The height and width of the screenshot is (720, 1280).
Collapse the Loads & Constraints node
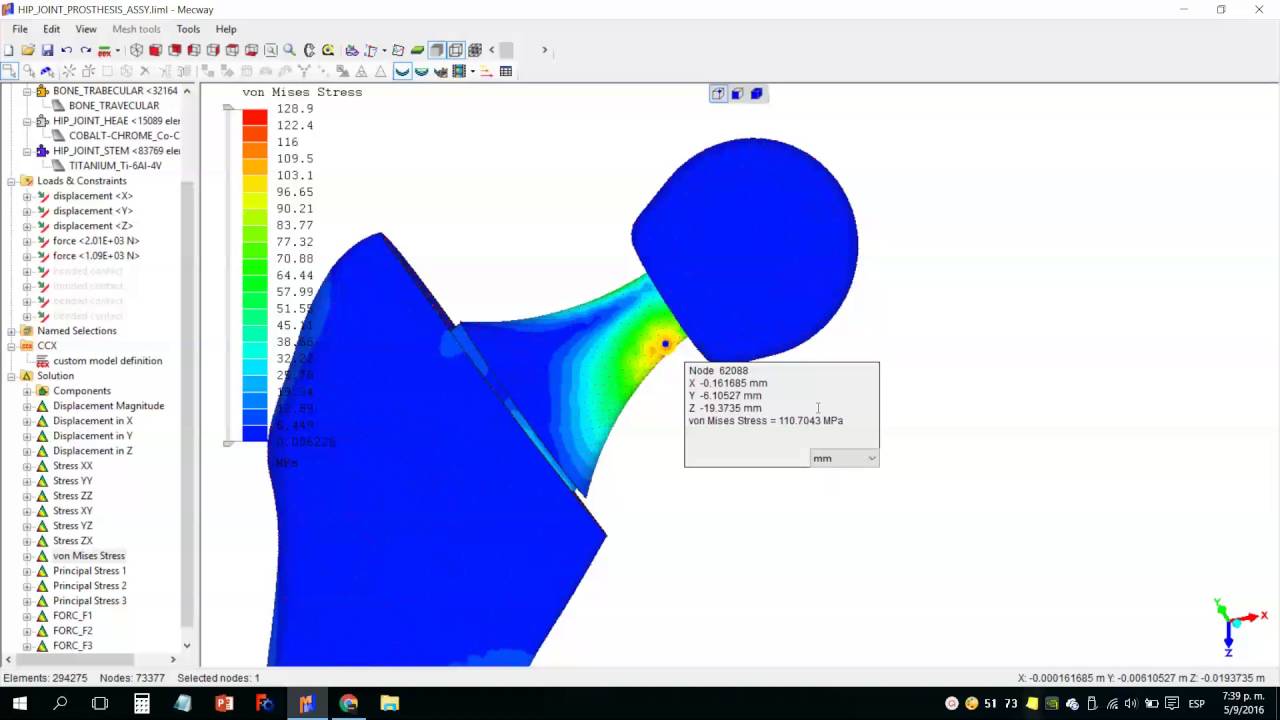click(11, 181)
